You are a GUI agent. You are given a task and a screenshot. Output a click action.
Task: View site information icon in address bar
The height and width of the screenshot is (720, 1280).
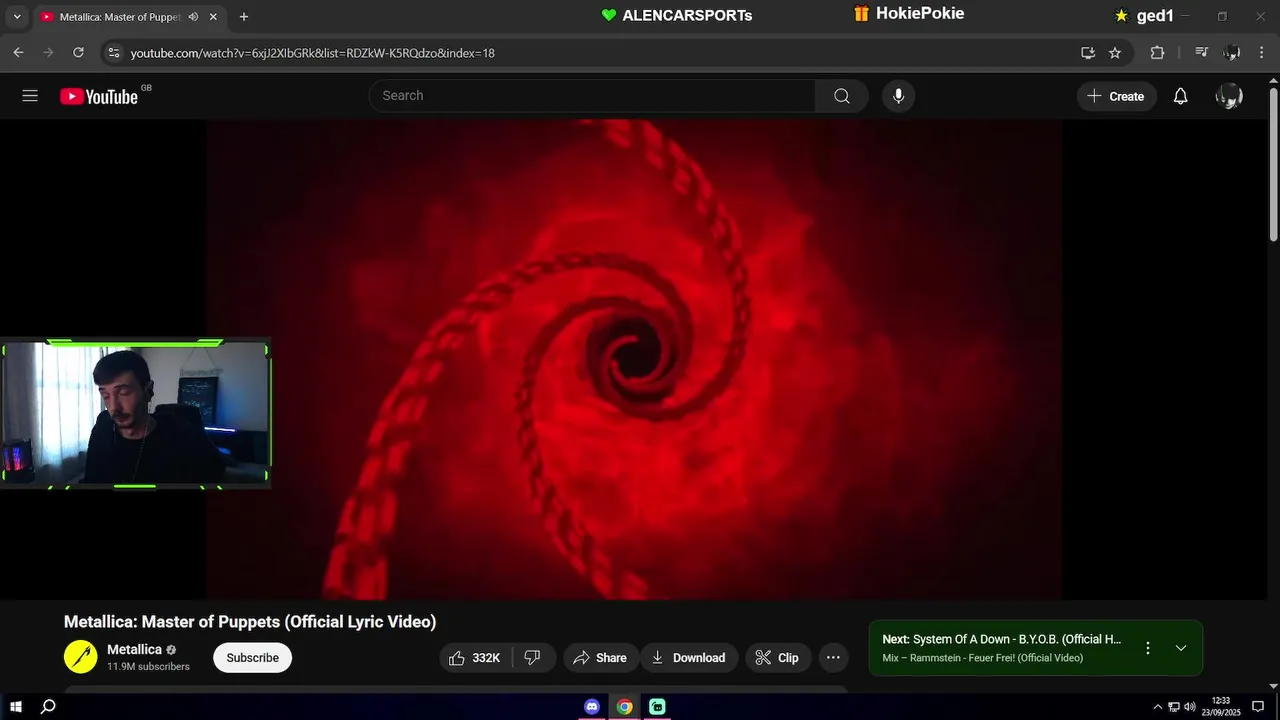pyautogui.click(x=113, y=53)
